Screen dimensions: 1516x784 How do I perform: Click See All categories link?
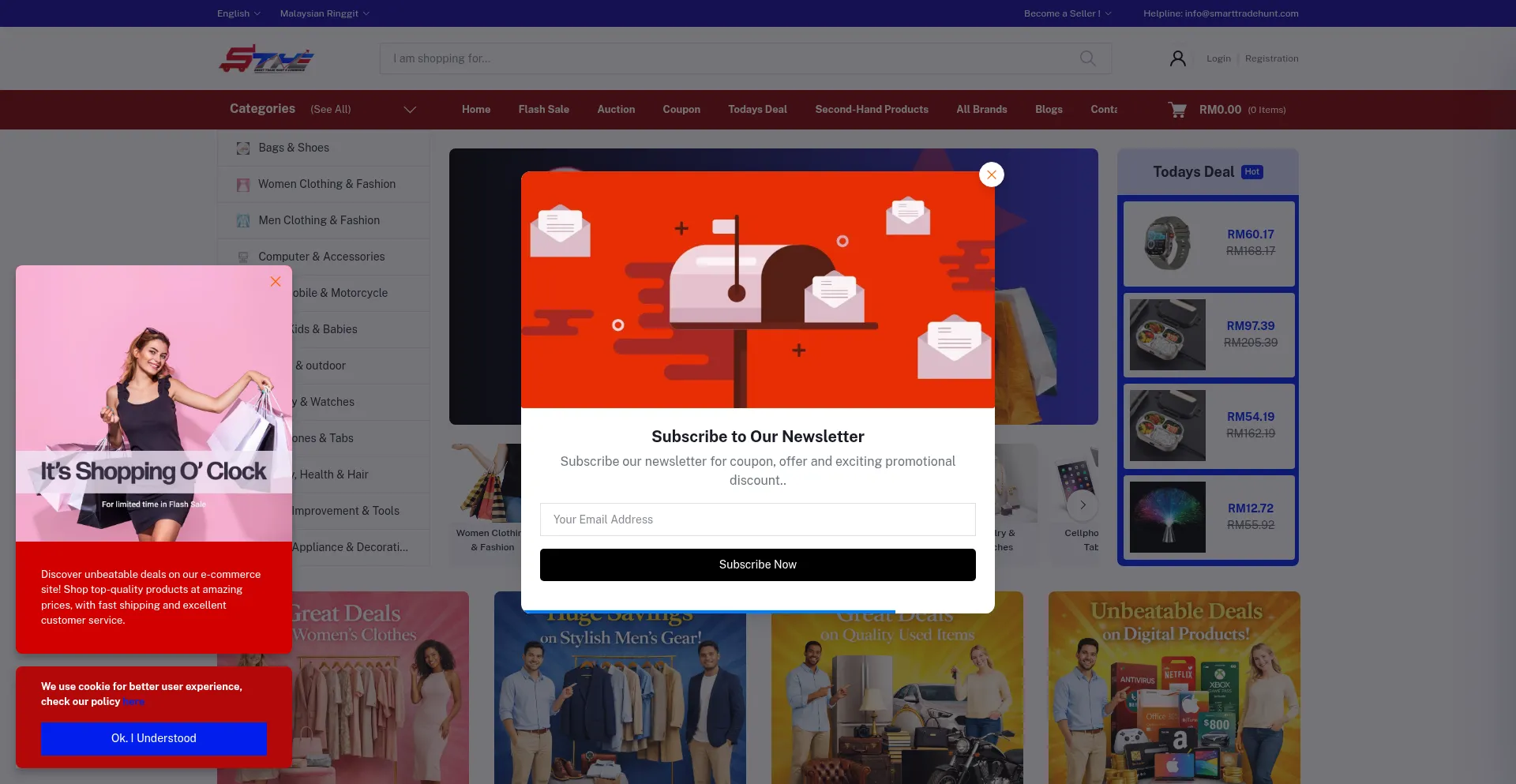point(331,110)
